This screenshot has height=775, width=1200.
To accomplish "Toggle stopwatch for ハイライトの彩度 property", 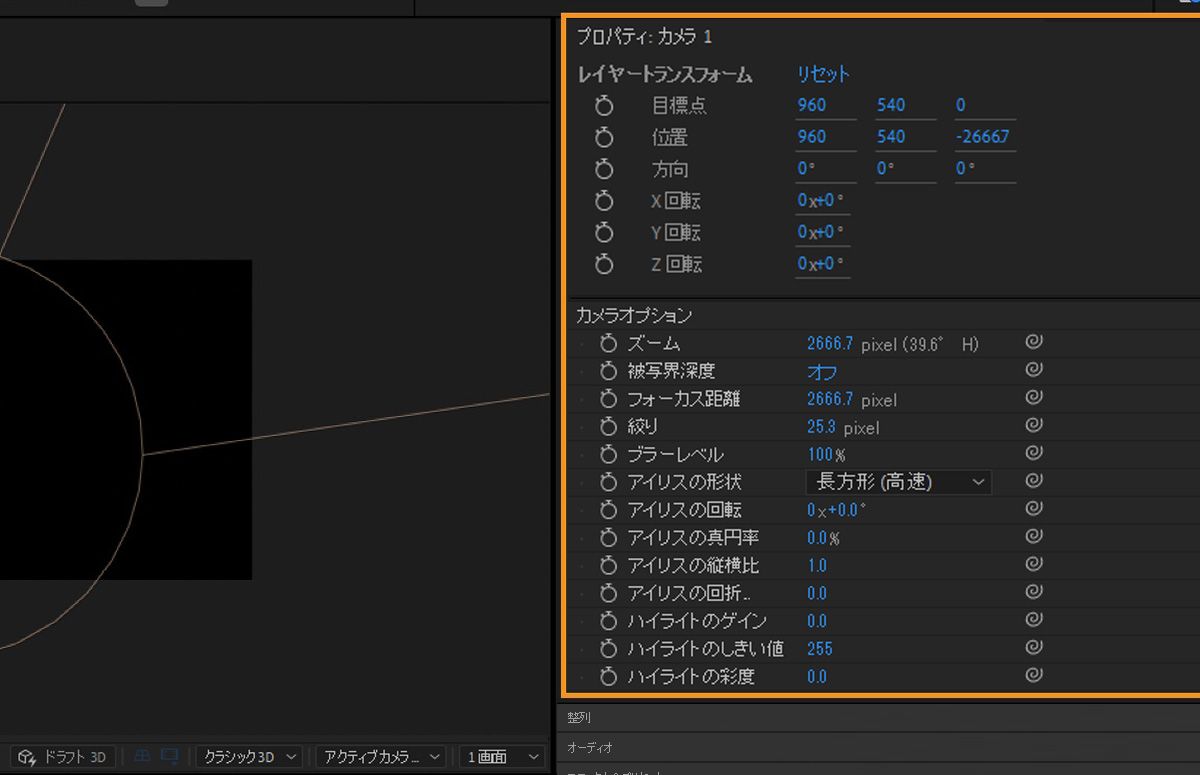I will 609,677.
